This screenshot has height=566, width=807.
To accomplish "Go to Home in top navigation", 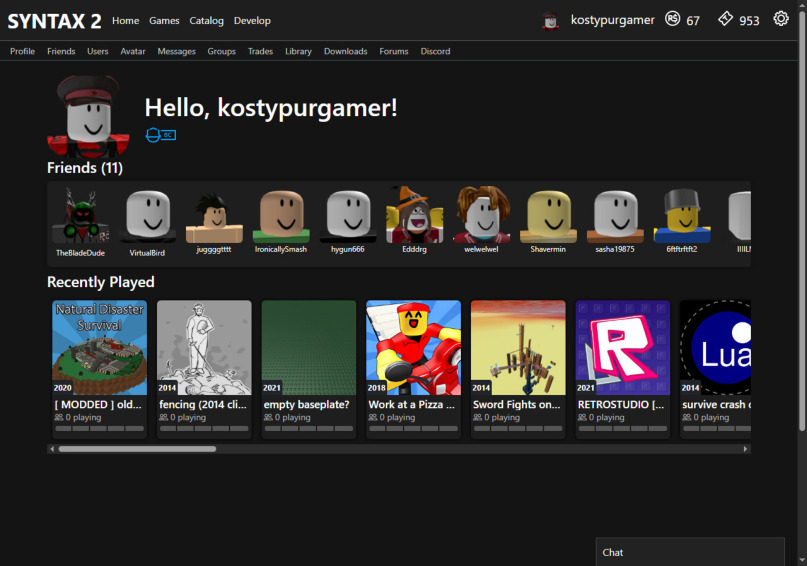I will [126, 21].
